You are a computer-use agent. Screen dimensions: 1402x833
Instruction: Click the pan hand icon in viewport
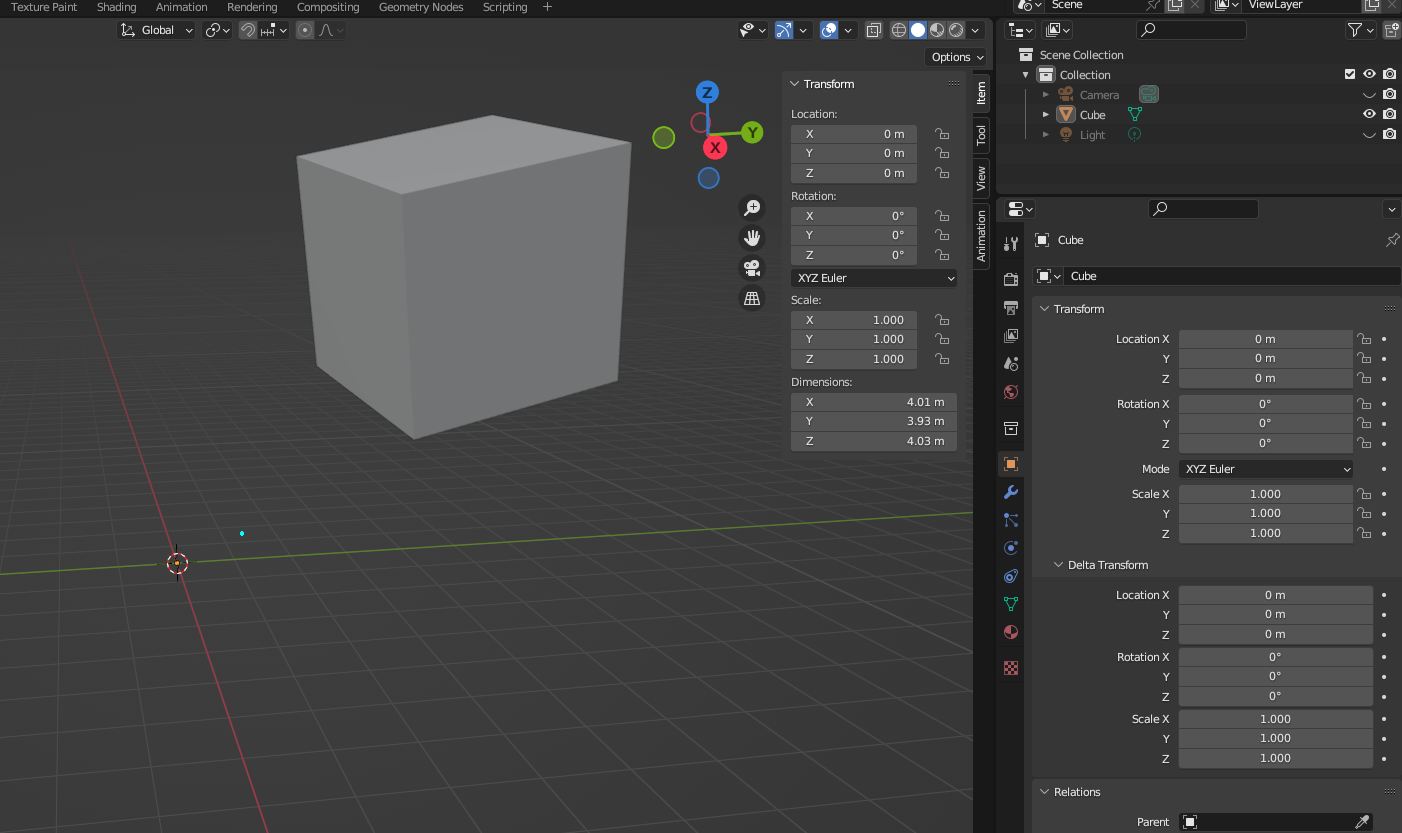point(752,238)
